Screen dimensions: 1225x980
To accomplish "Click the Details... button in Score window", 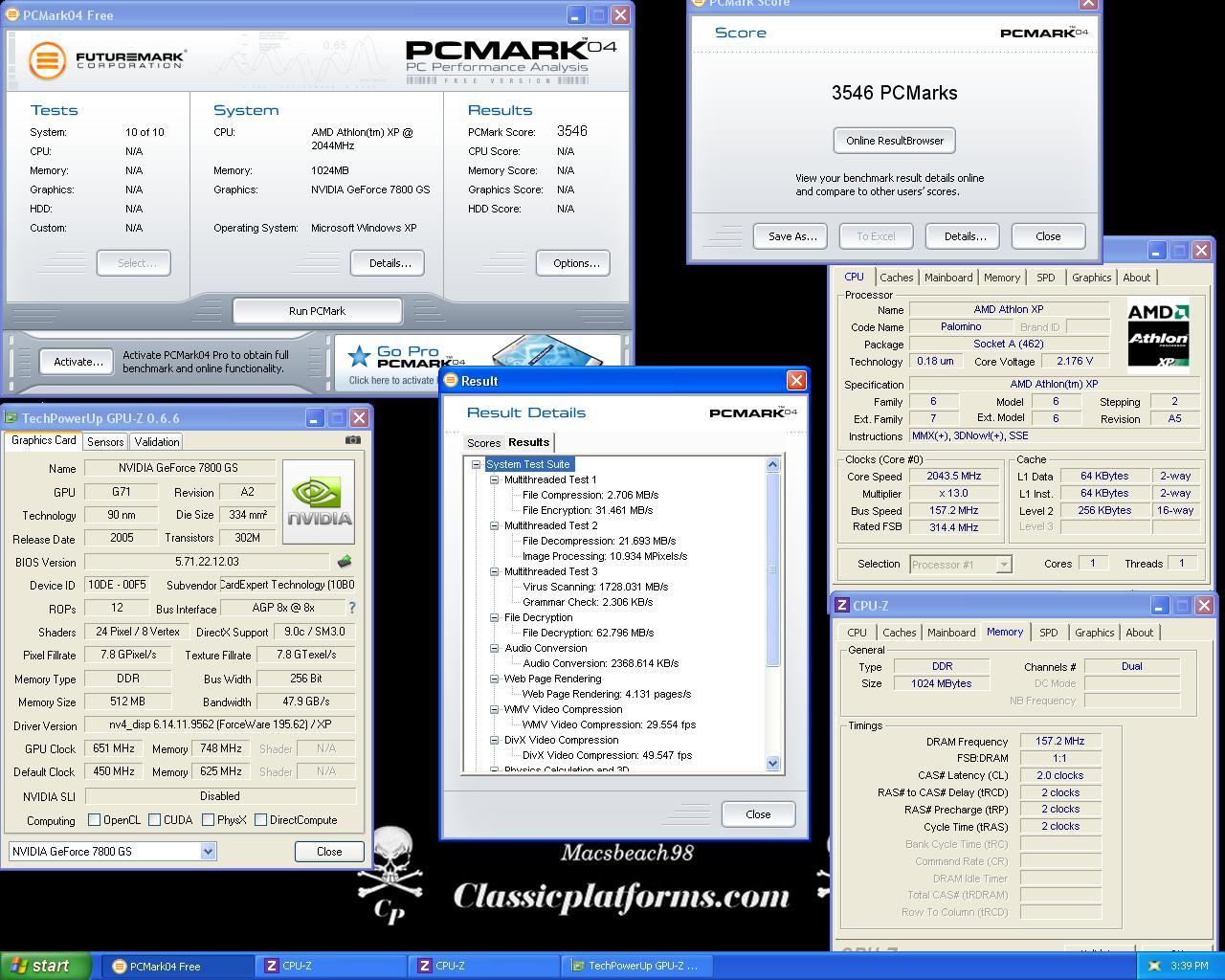I will click(x=965, y=236).
